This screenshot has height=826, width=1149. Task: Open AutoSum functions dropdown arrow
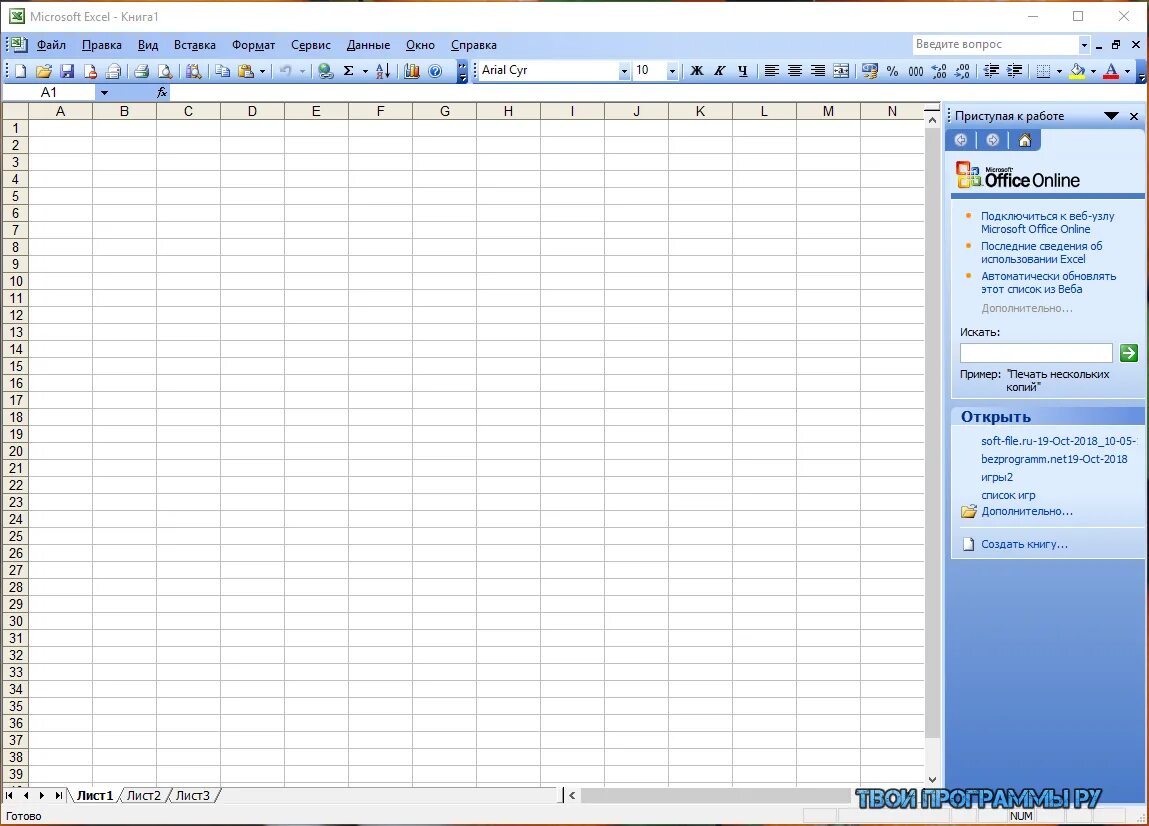(x=365, y=71)
